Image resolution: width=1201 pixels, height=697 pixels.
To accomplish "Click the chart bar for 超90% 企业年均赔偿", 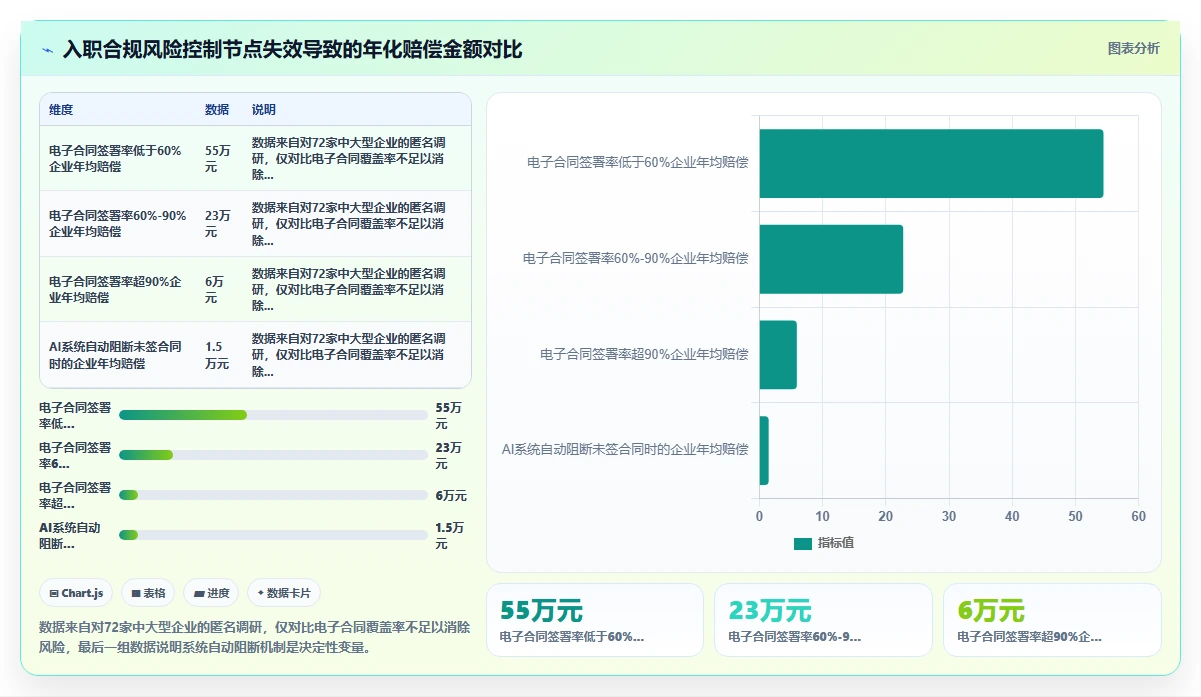I will point(778,355).
